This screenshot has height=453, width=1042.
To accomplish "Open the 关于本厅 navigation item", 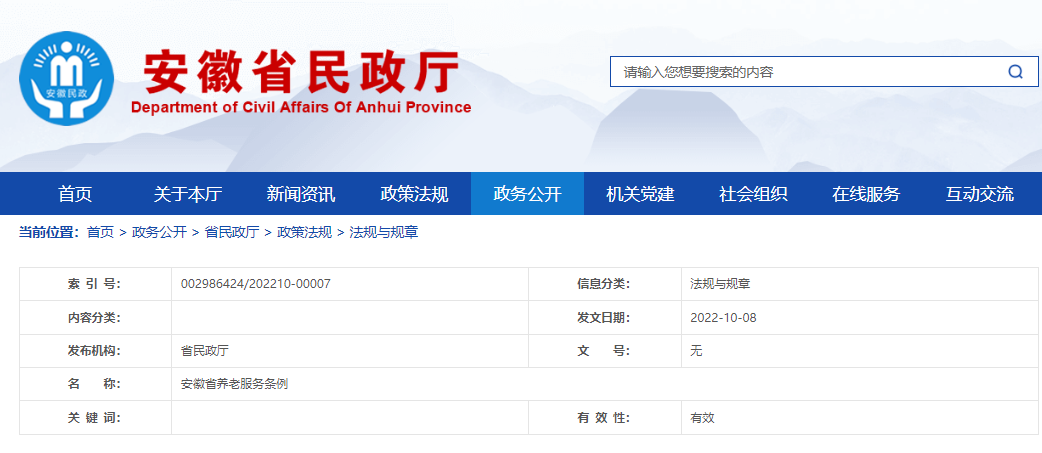I will (188, 194).
